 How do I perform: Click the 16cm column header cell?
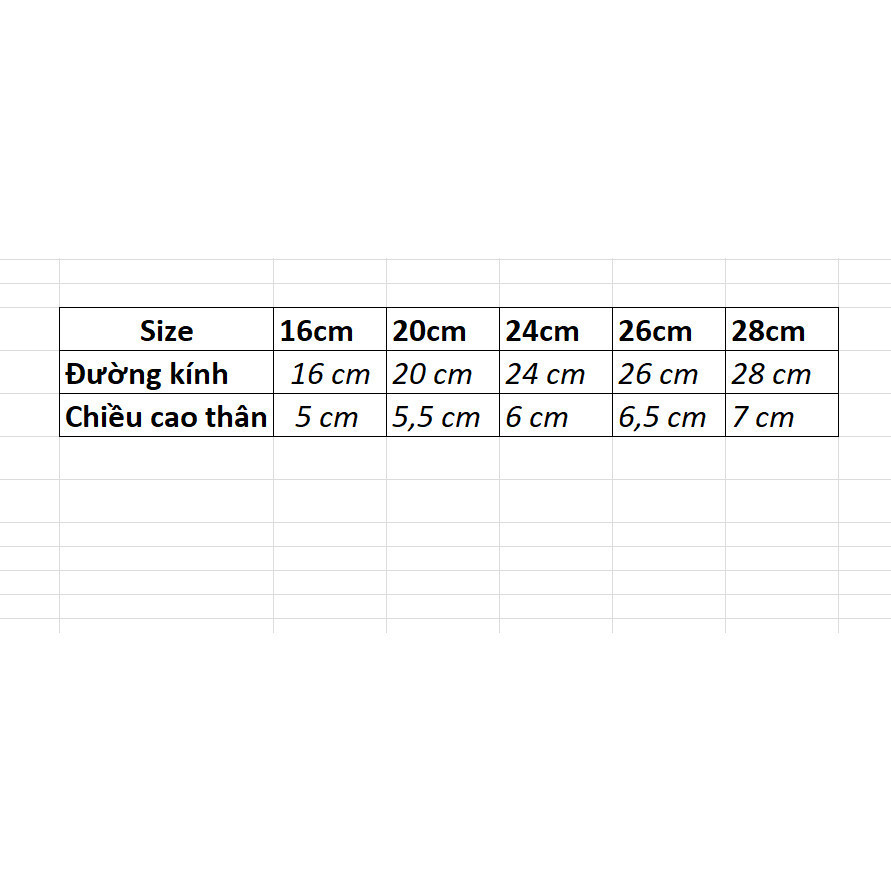(x=330, y=330)
